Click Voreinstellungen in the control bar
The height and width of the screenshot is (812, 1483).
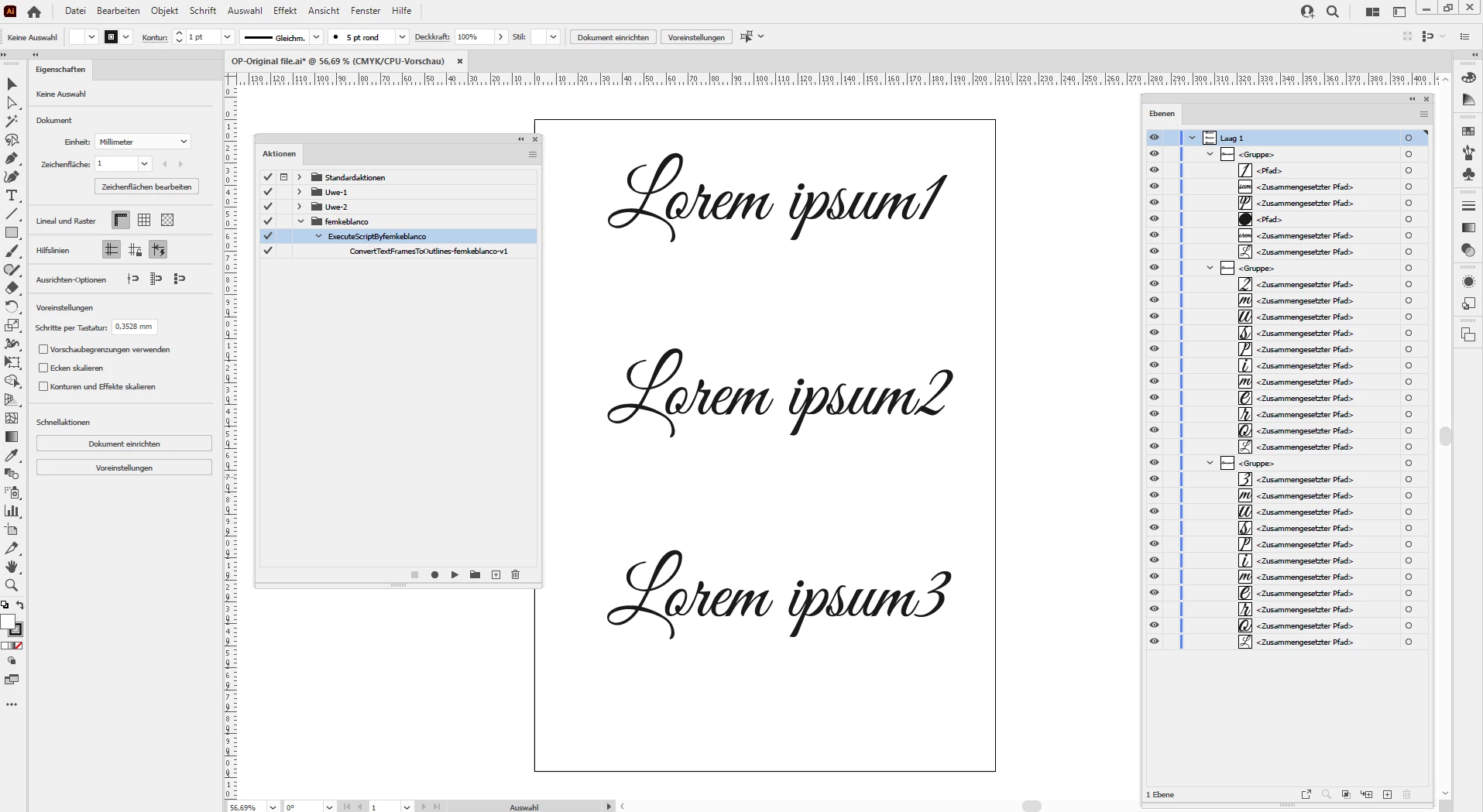point(696,37)
